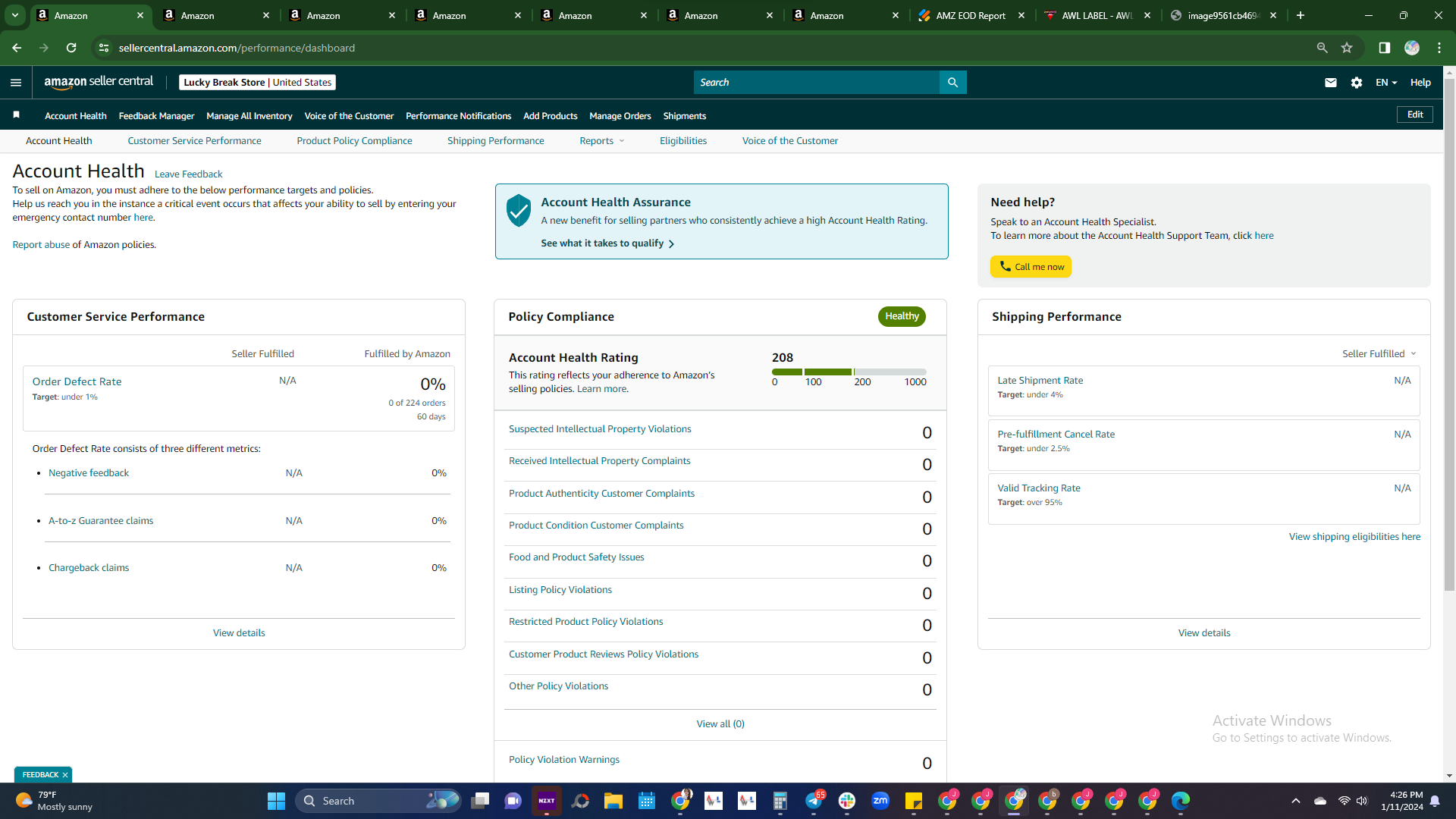Image resolution: width=1456 pixels, height=819 pixels.
Task: View site information icon in address bar
Action: [104, 48]
